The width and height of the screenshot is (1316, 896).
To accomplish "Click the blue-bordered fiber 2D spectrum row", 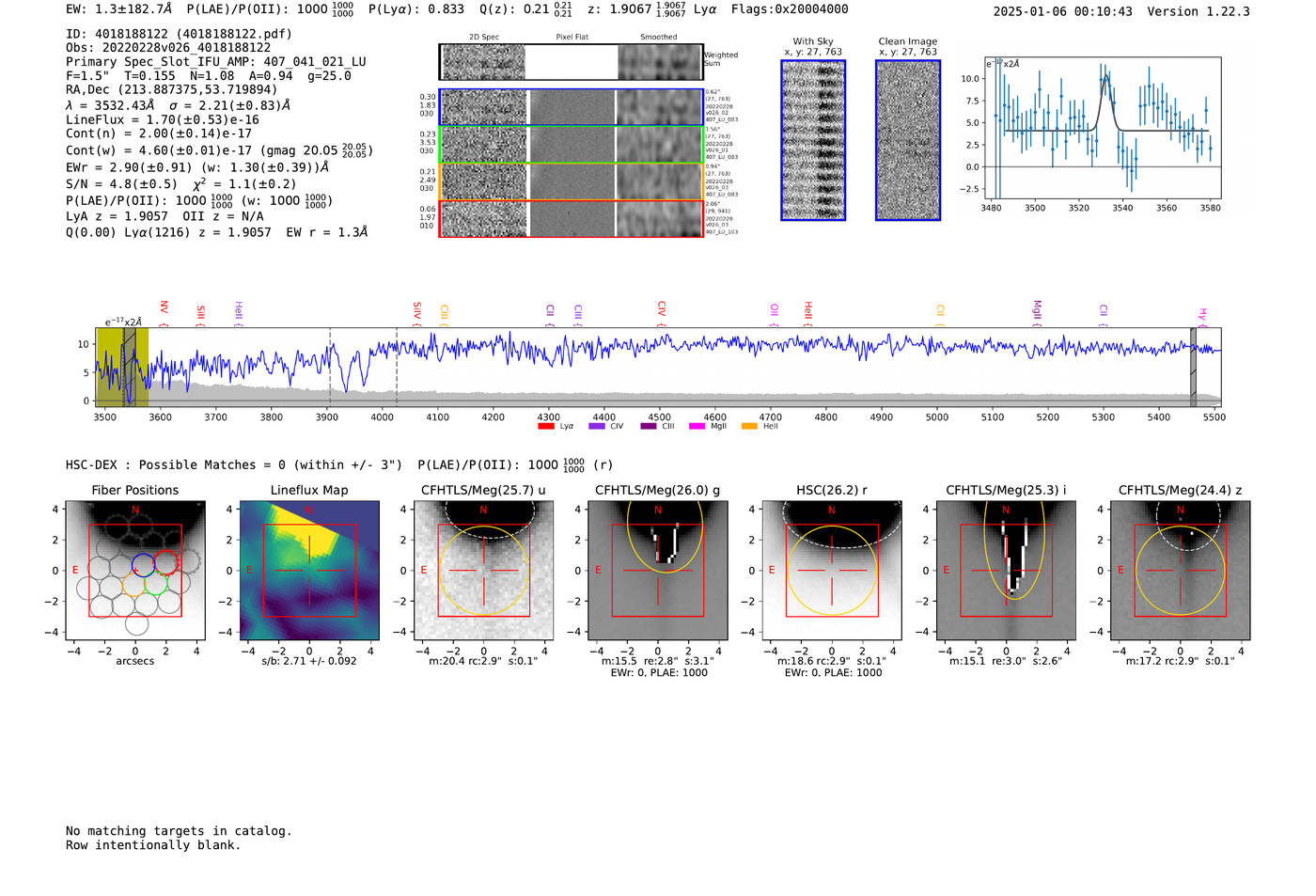I will coord(571,107).
